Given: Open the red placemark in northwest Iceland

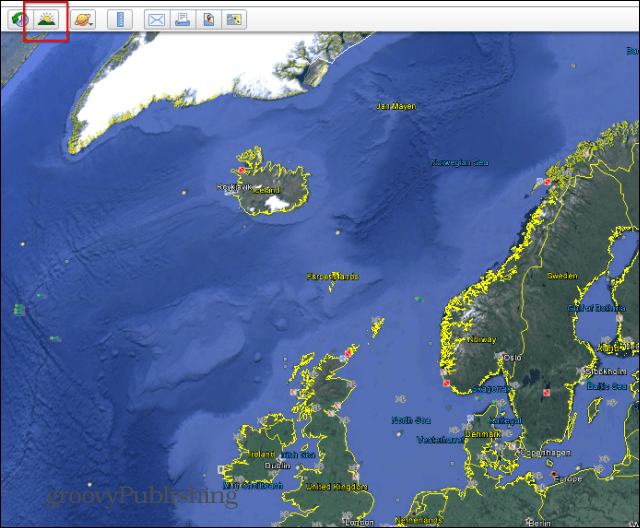Looking at the screenshot, I should [242, 170].
